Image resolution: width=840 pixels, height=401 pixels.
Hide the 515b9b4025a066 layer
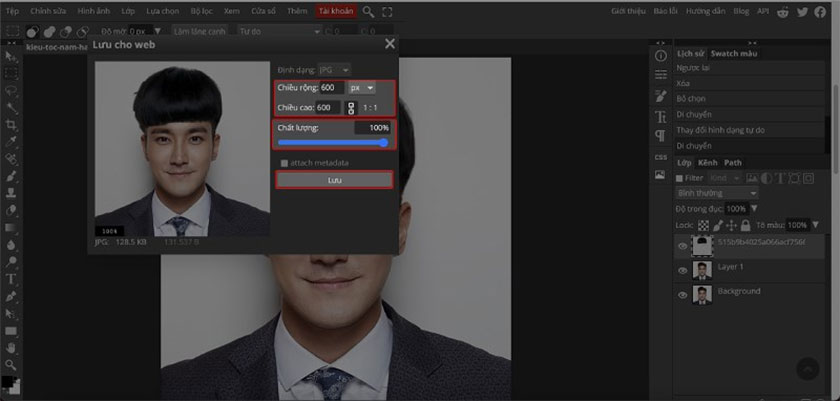[682, 246]
